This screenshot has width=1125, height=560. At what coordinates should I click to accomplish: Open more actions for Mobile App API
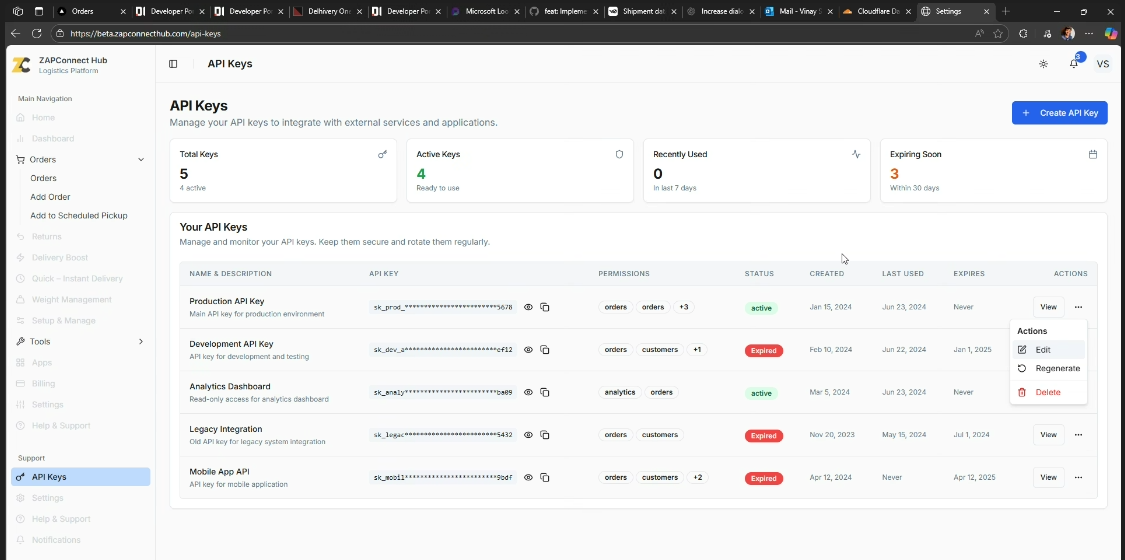point(1078,478)
